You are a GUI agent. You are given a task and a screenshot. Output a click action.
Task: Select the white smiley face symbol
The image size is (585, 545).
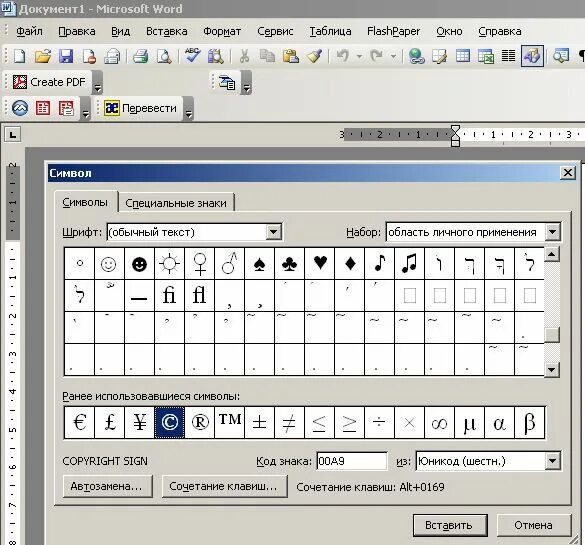(109, 264)
